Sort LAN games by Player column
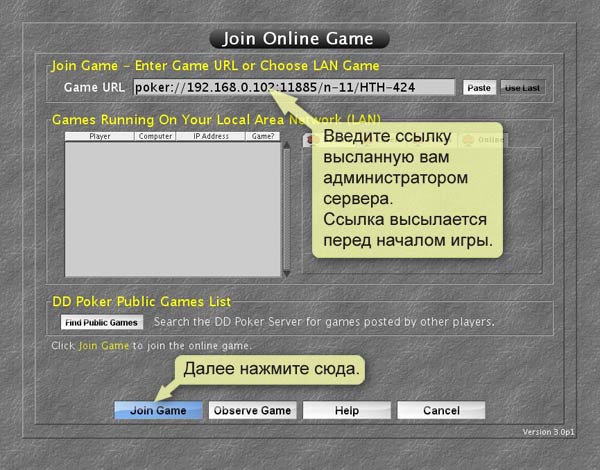The width and height of the screenshot is (600, 470). pos(100,136)
